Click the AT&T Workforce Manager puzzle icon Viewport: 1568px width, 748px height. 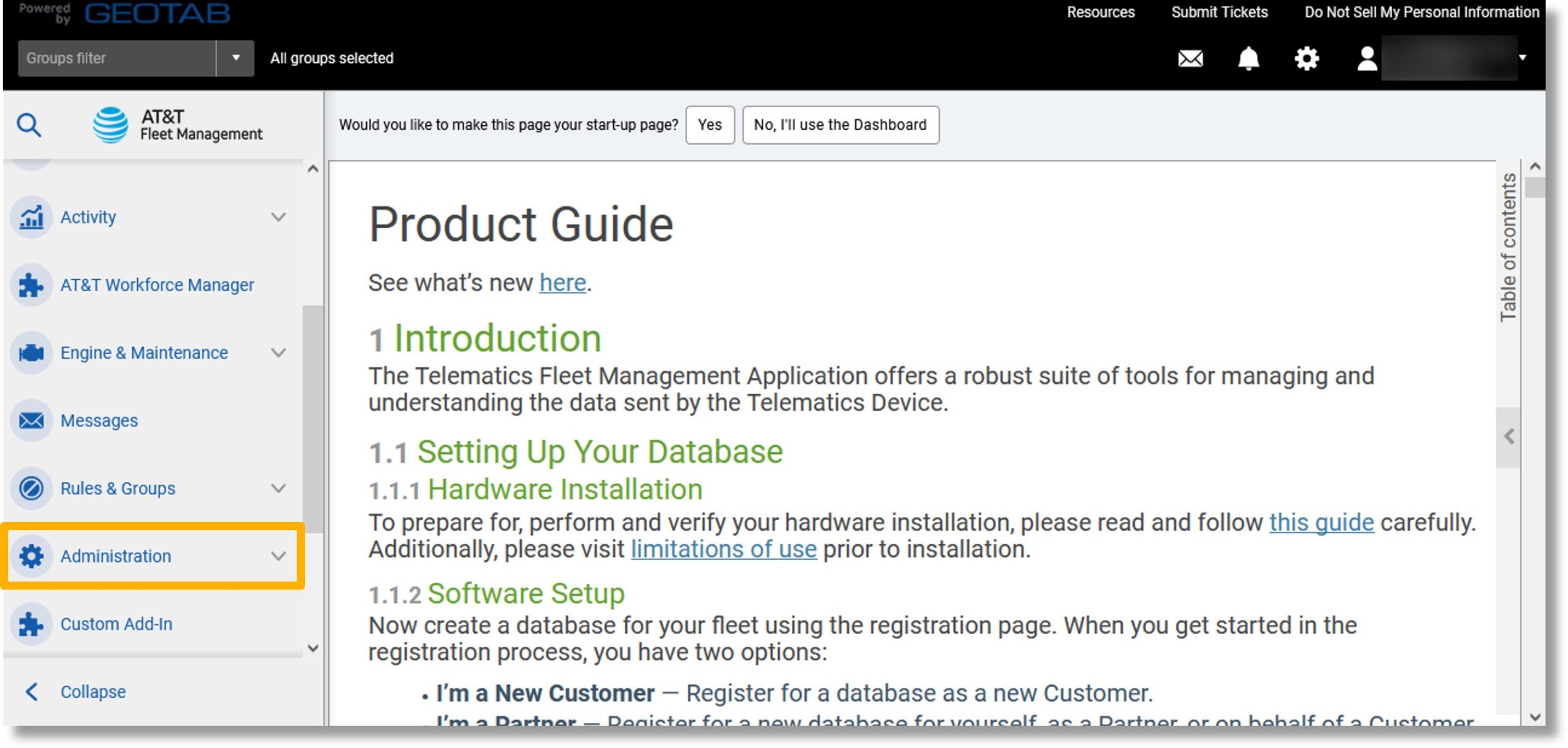tap(31, 285)
